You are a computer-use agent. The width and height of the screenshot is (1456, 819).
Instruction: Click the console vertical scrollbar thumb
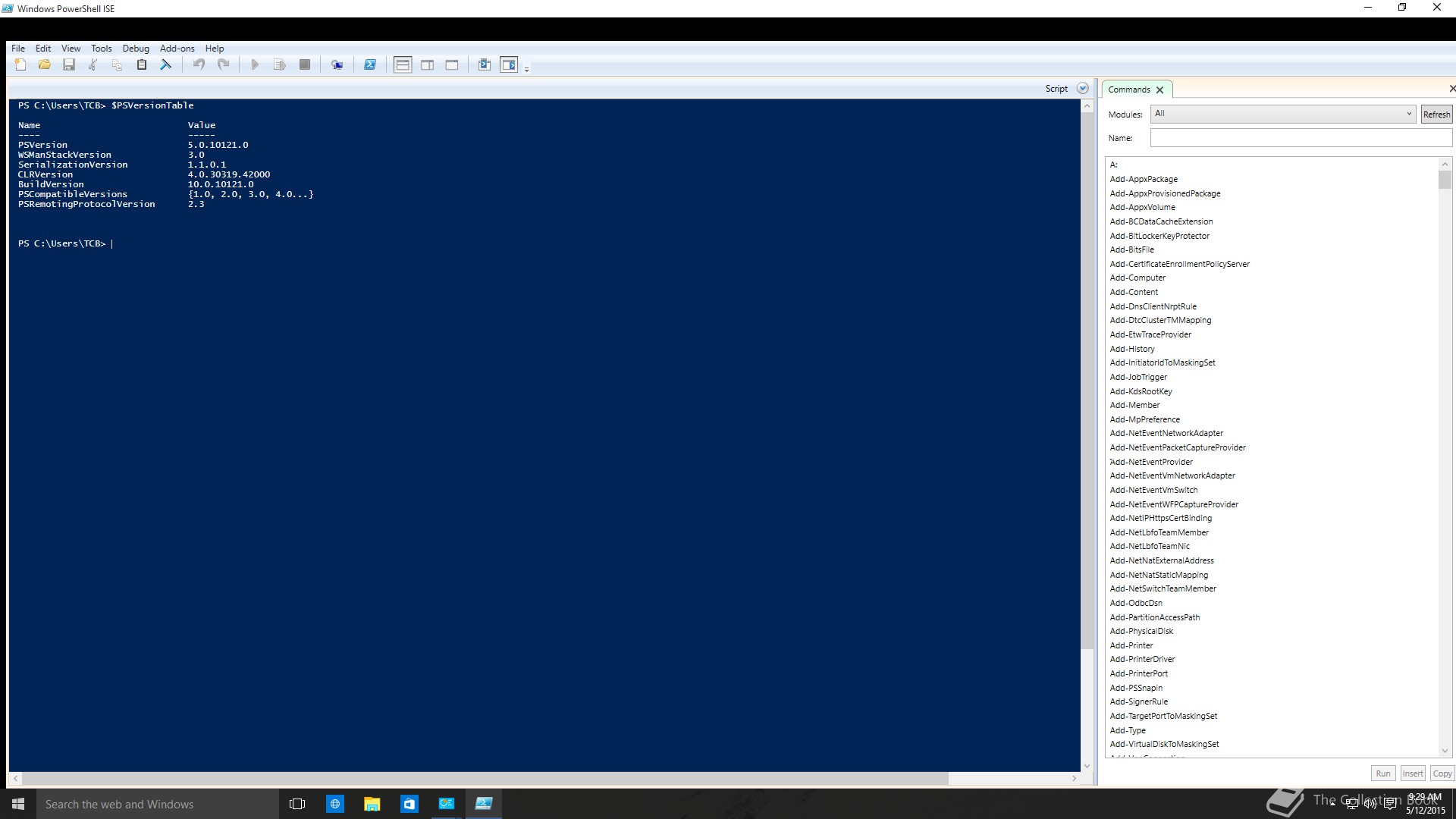tap(1087, 381)
